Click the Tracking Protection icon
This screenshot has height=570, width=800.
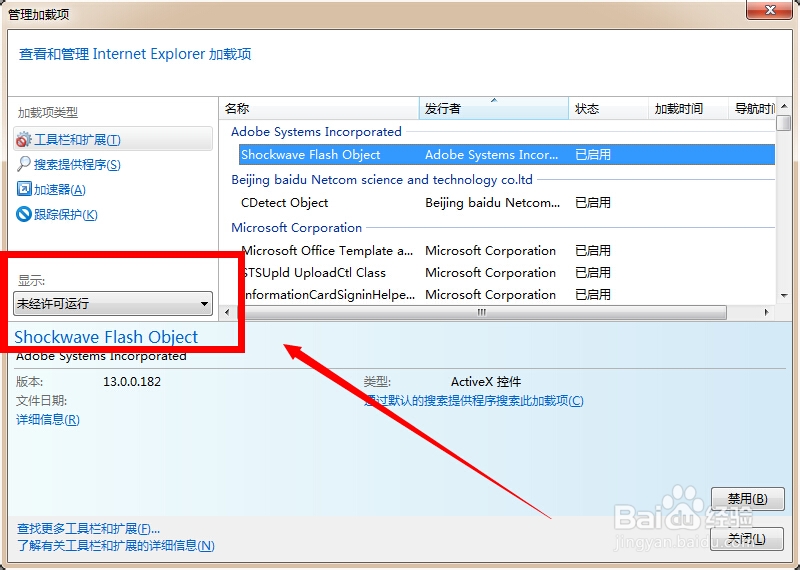(x=24, y=214)
